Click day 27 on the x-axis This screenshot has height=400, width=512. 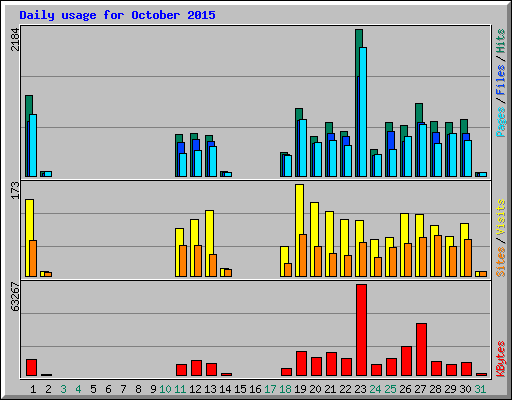(420, 389)
